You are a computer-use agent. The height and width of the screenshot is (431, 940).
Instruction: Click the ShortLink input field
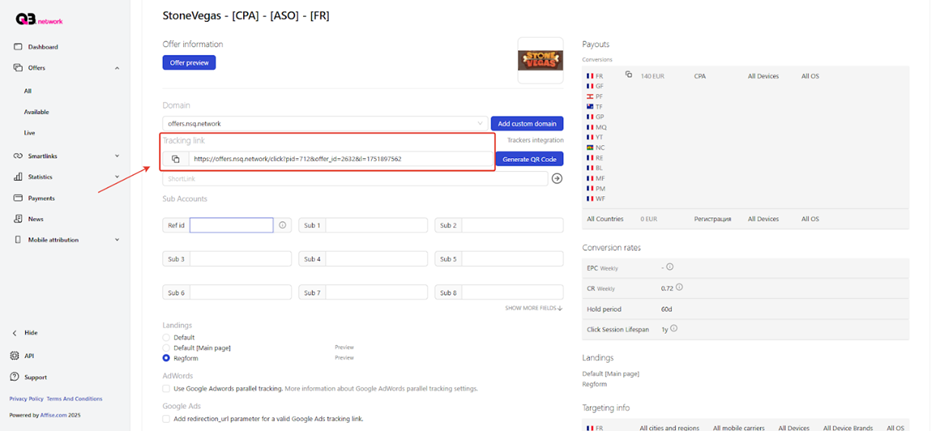coord(355,179)
